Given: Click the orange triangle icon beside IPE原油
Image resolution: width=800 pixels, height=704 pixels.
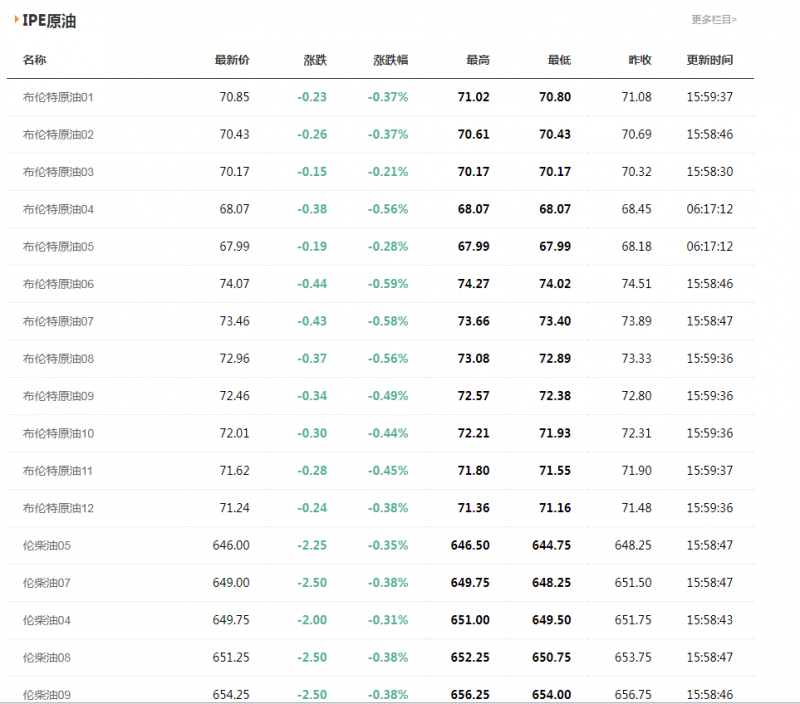Looking at the screenshot, I should coord(16,20).
